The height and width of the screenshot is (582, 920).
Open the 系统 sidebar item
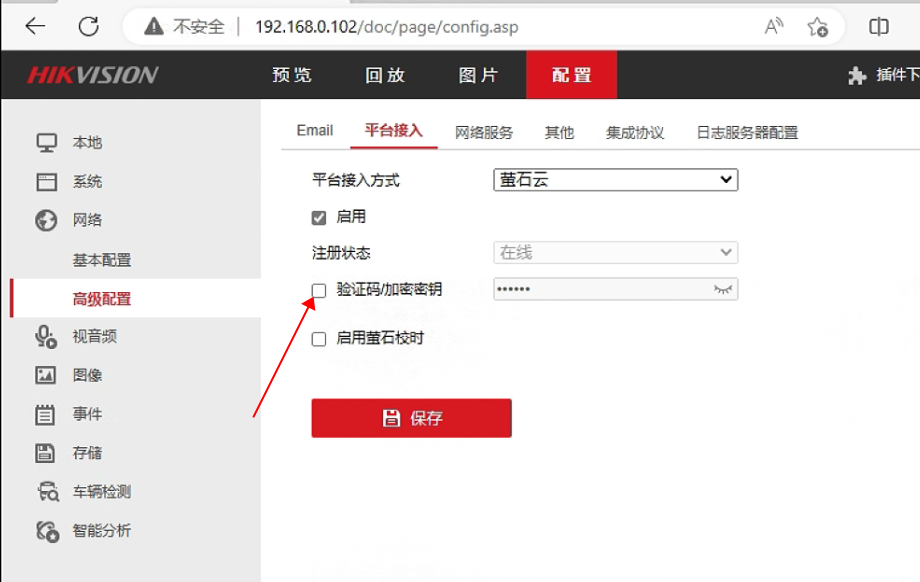coord(87,182)
